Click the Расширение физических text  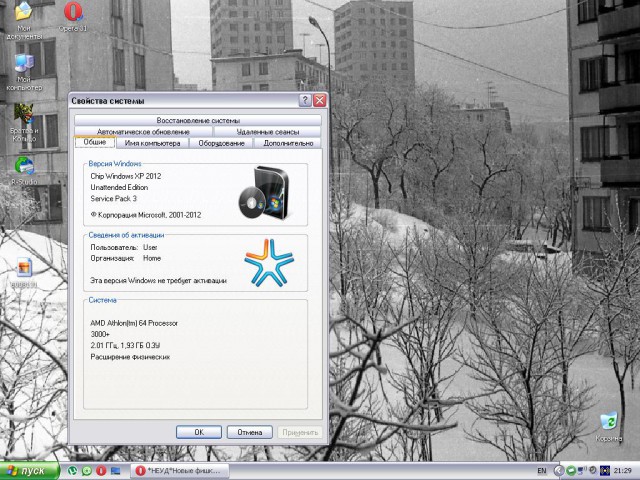(x=130, y=357)
